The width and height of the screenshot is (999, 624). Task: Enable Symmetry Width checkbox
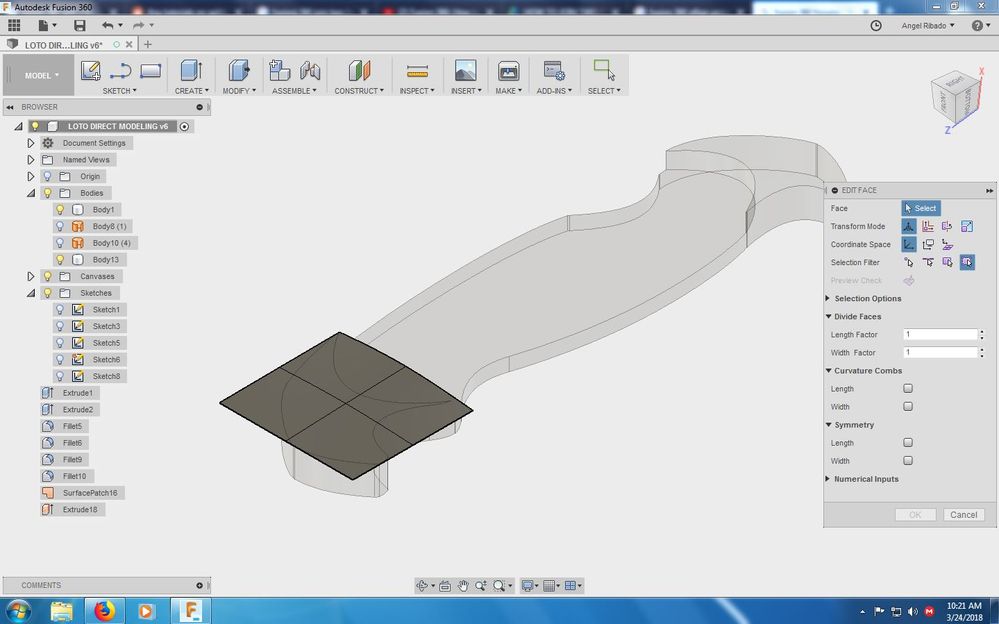tap(908, 461)
